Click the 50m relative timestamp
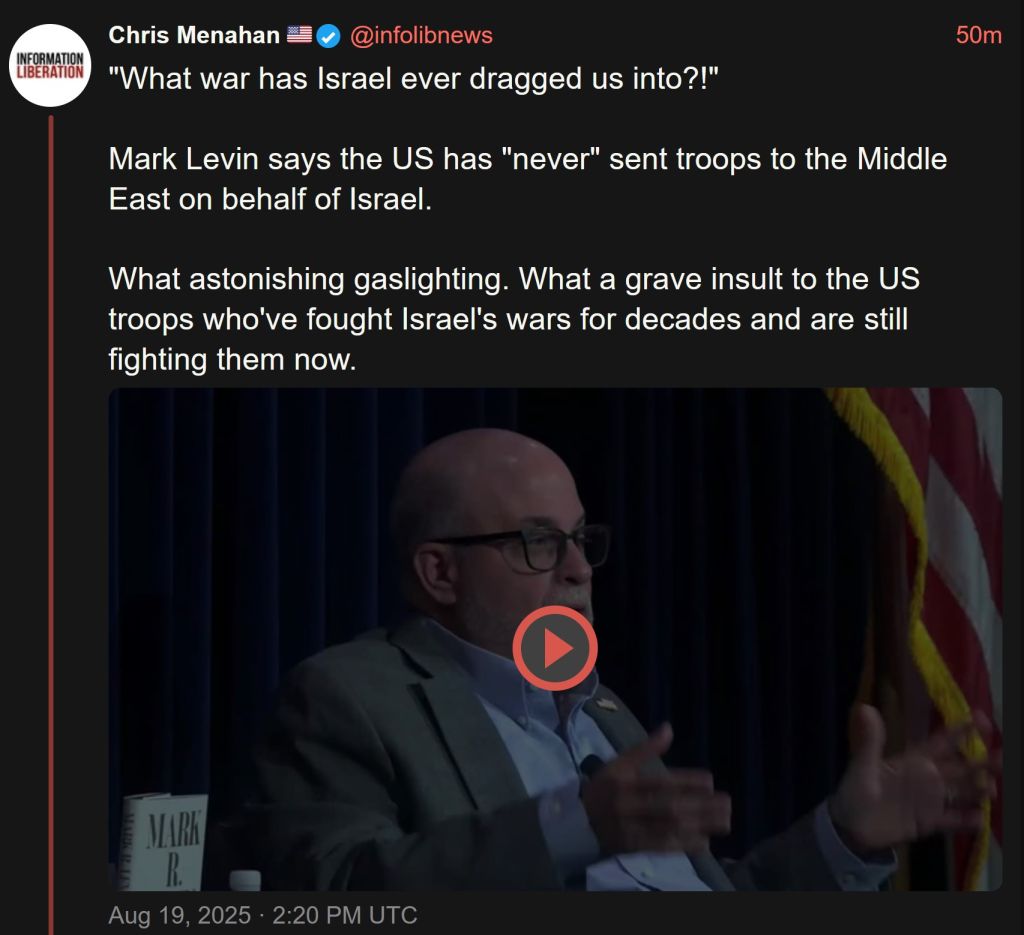Viewport: 1024px width, 935px height. coord(978,35)
